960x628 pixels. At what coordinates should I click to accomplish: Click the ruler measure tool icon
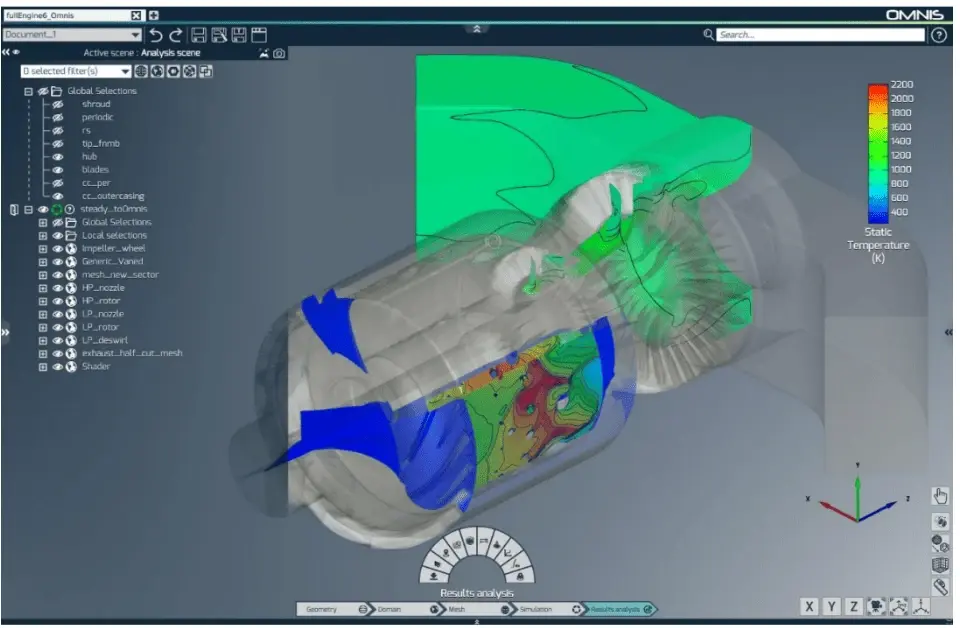click(940, 586)
